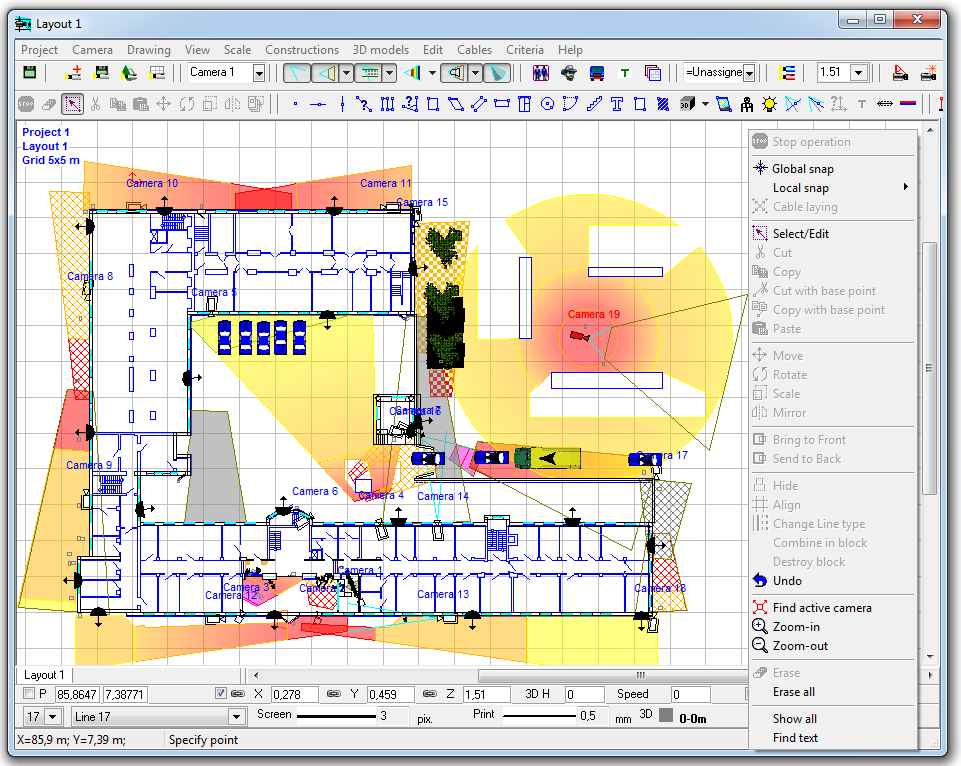Viewport: 961px width, 766px height.
Task: Click the Z value input field
Action: coord(486,694)
